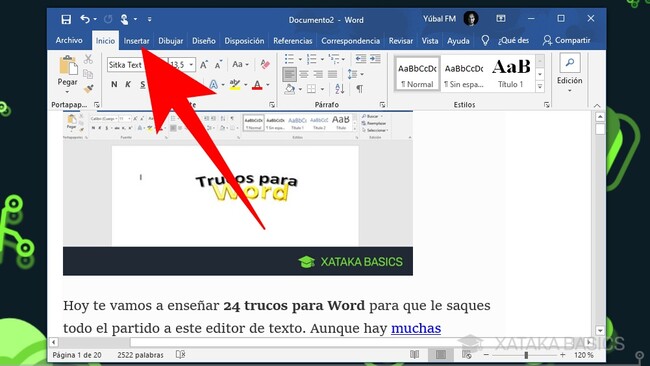
Task: Switch to the Revisar tab
Action: coord(400,41)
